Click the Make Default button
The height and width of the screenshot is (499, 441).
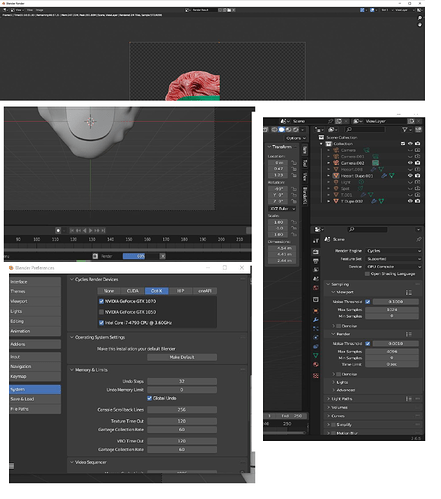pyautogui.click(x=182, y=357)
